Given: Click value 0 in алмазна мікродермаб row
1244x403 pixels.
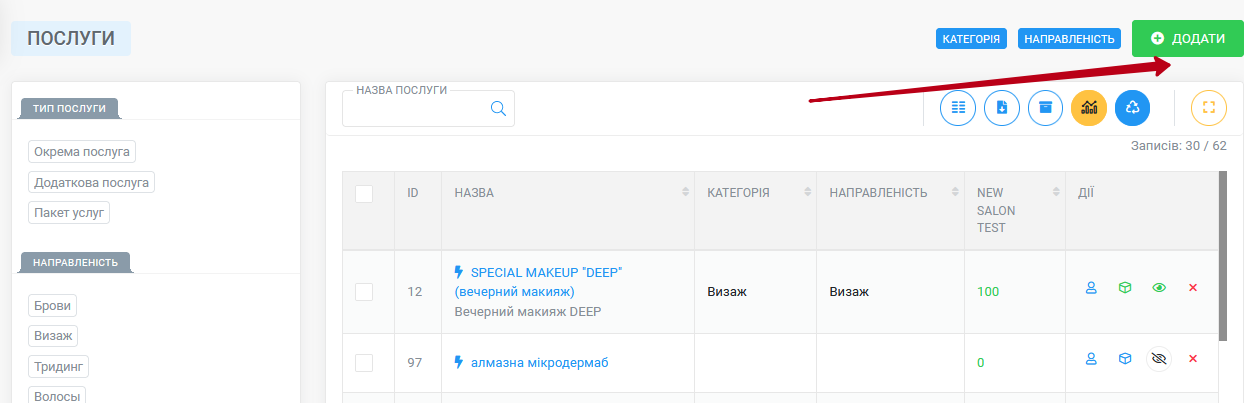Looking at the screenshot, I should coord(981,363).
